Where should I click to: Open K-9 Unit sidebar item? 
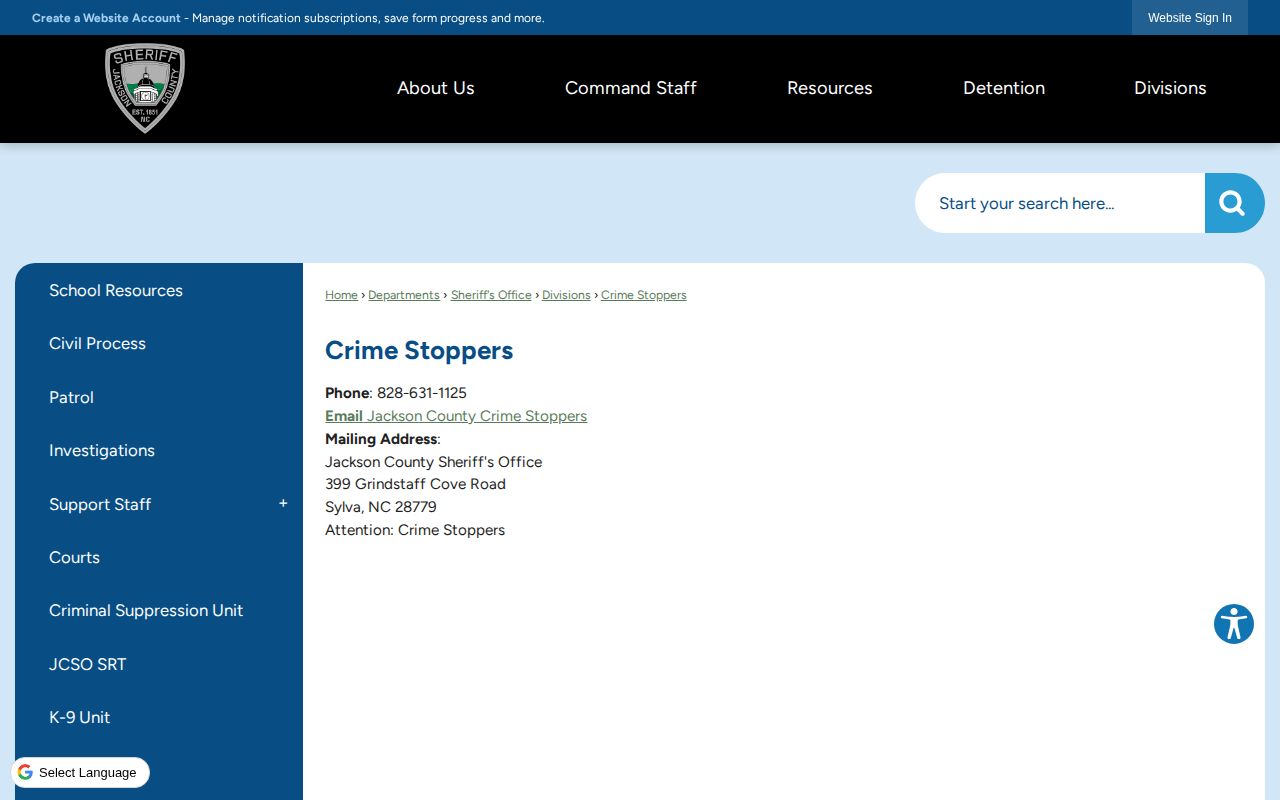[159, 717]
